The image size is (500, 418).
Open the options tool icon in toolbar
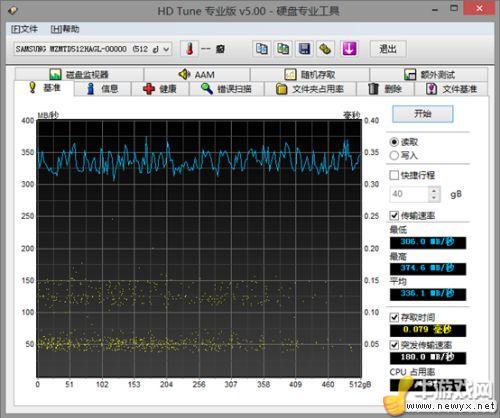click(x=325, y=49)
